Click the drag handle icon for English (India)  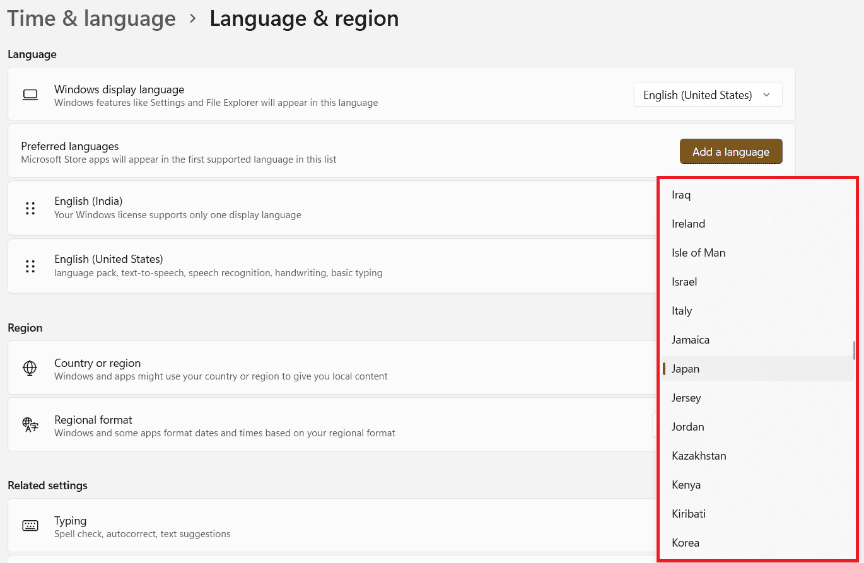[30, 208]
